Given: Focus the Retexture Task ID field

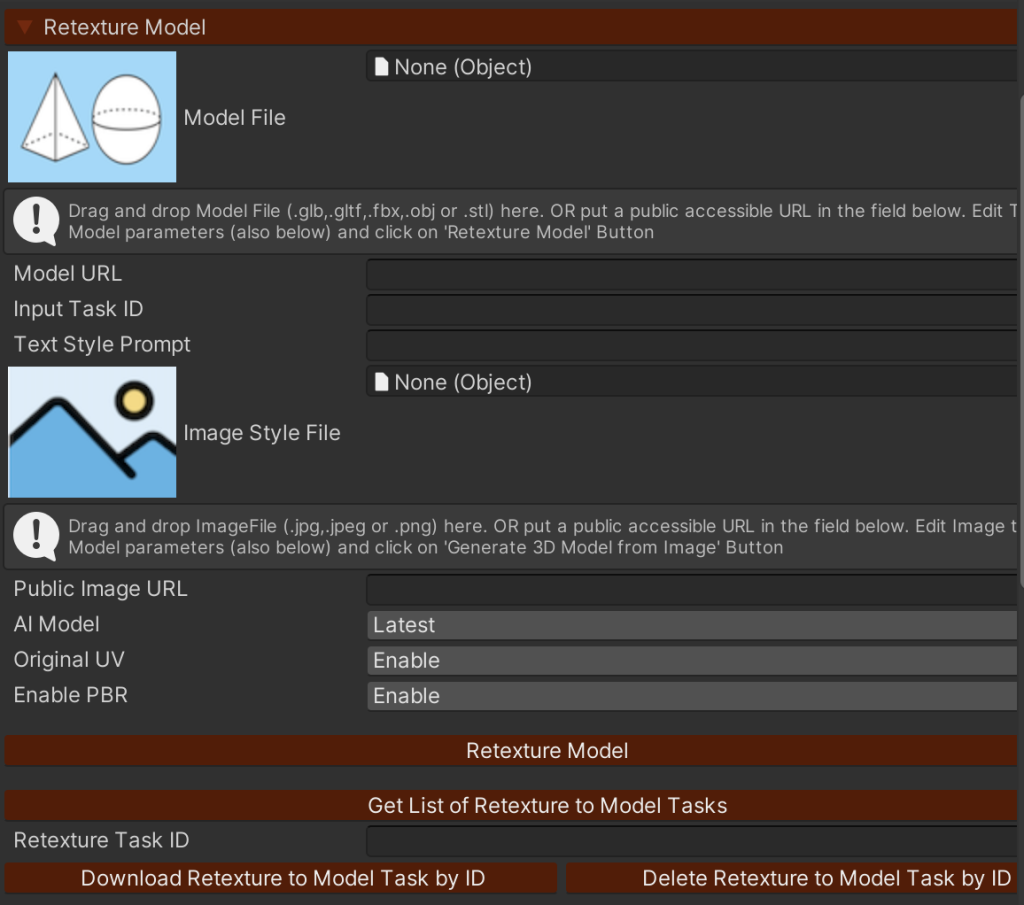Looking at the screenshot, I should (x=690, y=841).
